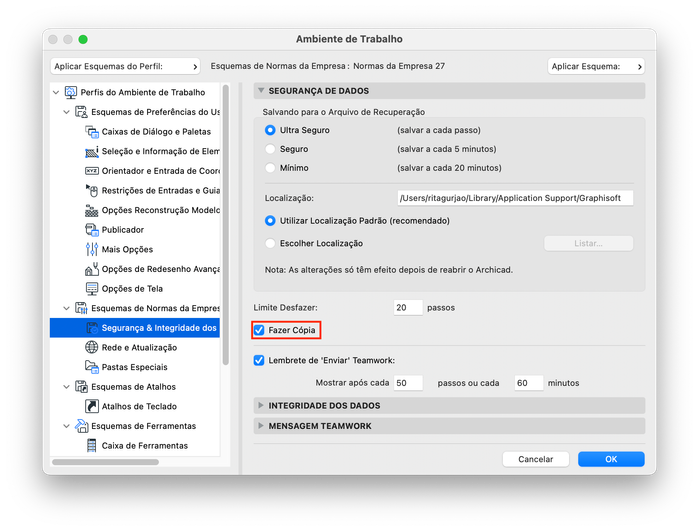Click the OK button
Image resolution: width=699 pixels, height=531 pixels.
(x=611, y=459)
